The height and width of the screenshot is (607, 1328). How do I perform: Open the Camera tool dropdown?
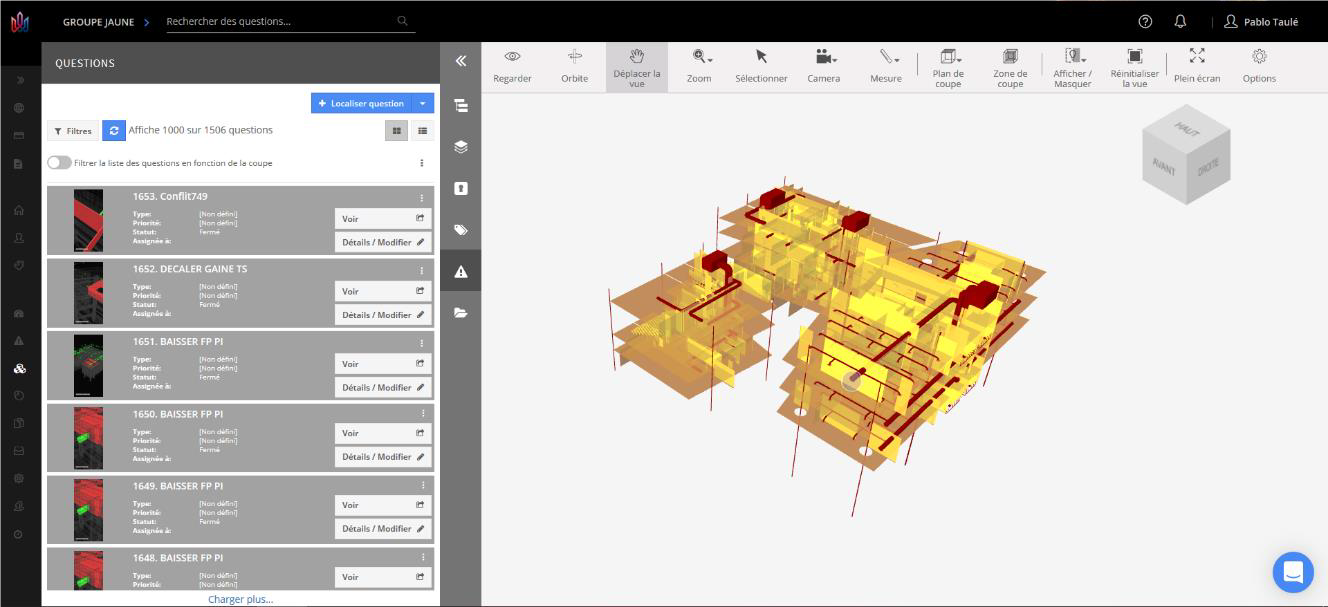pyautogui.click(x=824, y=66)
